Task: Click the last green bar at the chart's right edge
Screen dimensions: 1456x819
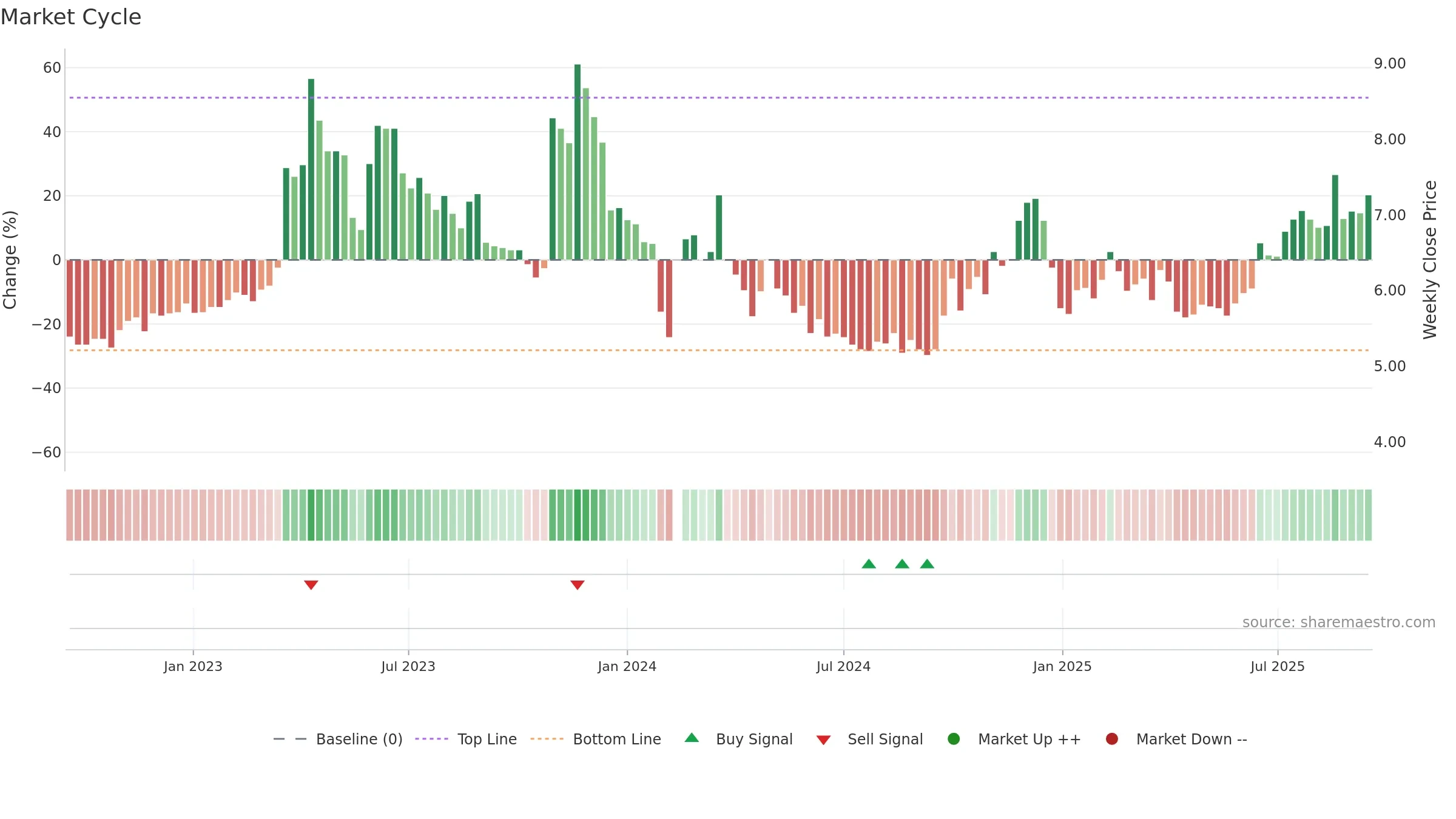Action: click(1368, 227)
